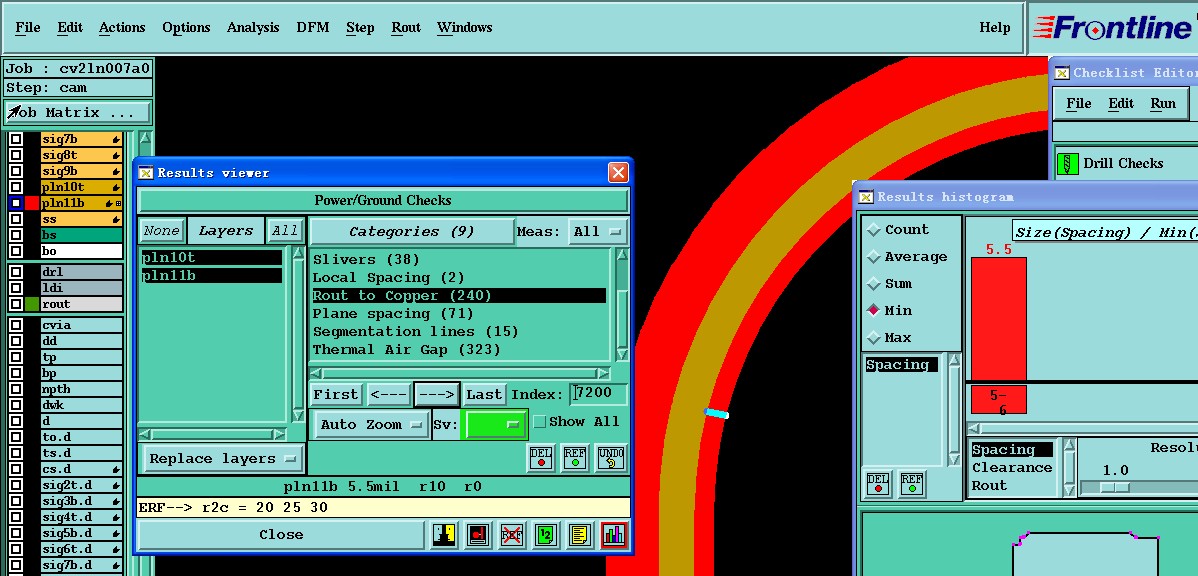The width and height of the screenshot is (1198, 576).
Task: Open the Actions menu
Action: pyautogui.click(x=121, y=28)
